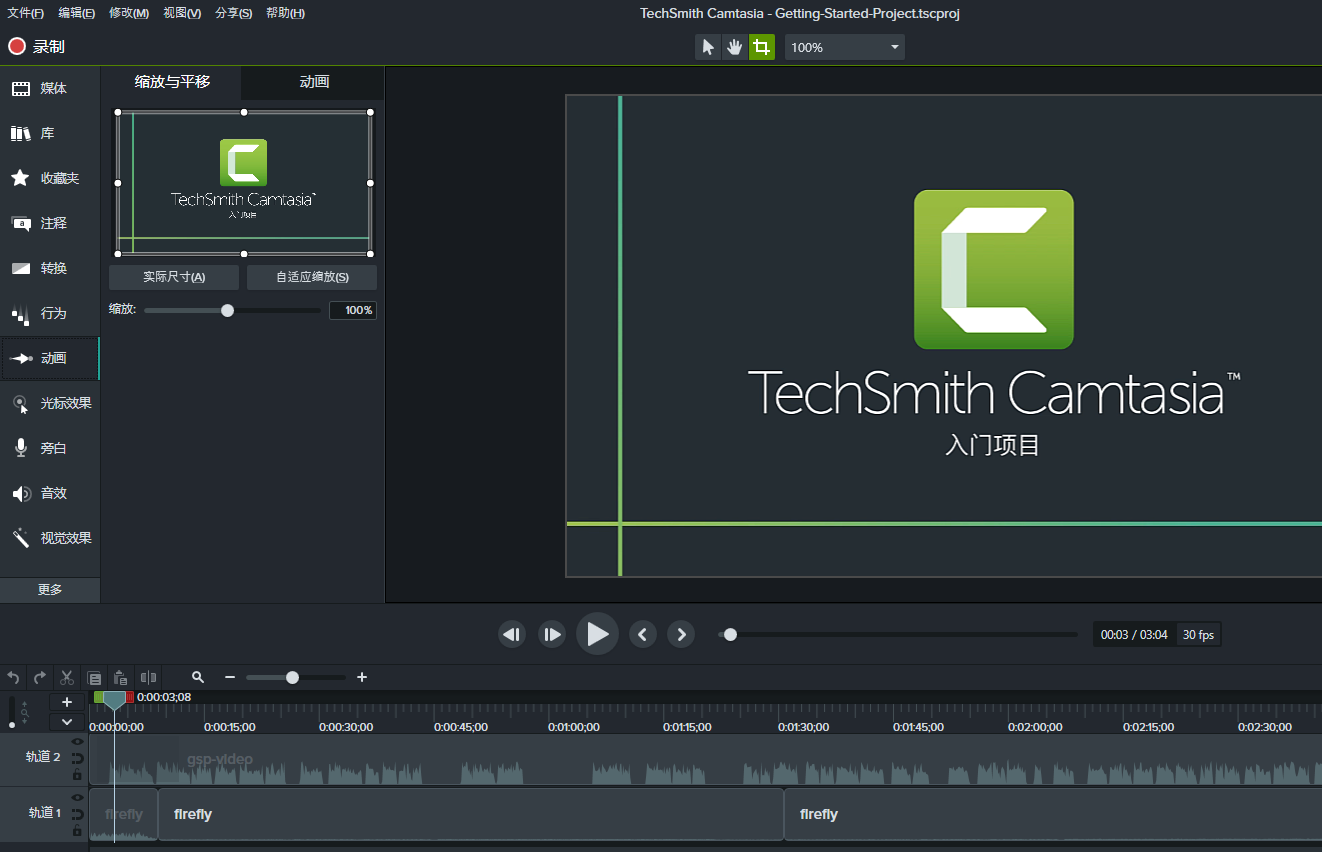Toggle the magnet icon on 轨道 2
1322x852 pixels.
click(x=77, y=759)
